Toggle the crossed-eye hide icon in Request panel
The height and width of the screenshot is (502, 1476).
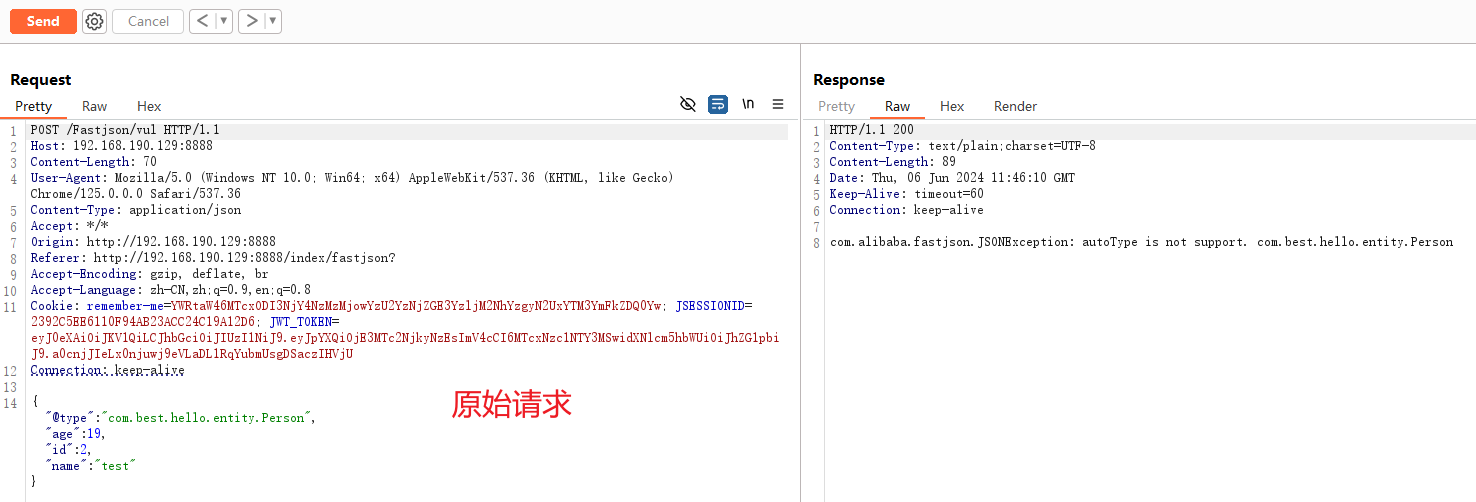click(688, 104)
